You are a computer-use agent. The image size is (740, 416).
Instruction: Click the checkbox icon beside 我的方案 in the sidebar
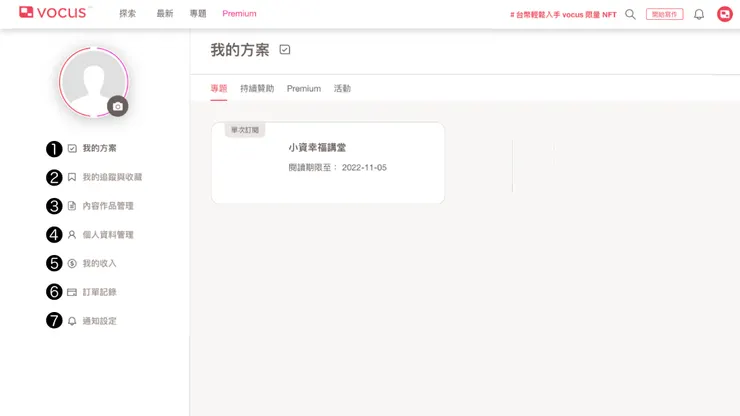click(x=72, y=148)
